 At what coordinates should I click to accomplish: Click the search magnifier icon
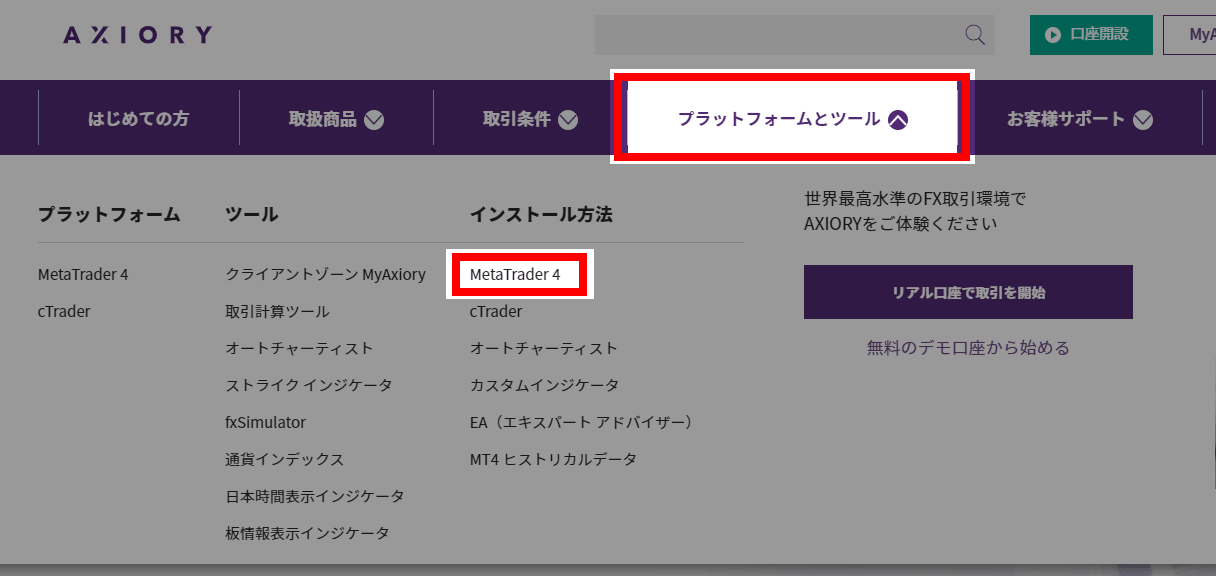975,35
